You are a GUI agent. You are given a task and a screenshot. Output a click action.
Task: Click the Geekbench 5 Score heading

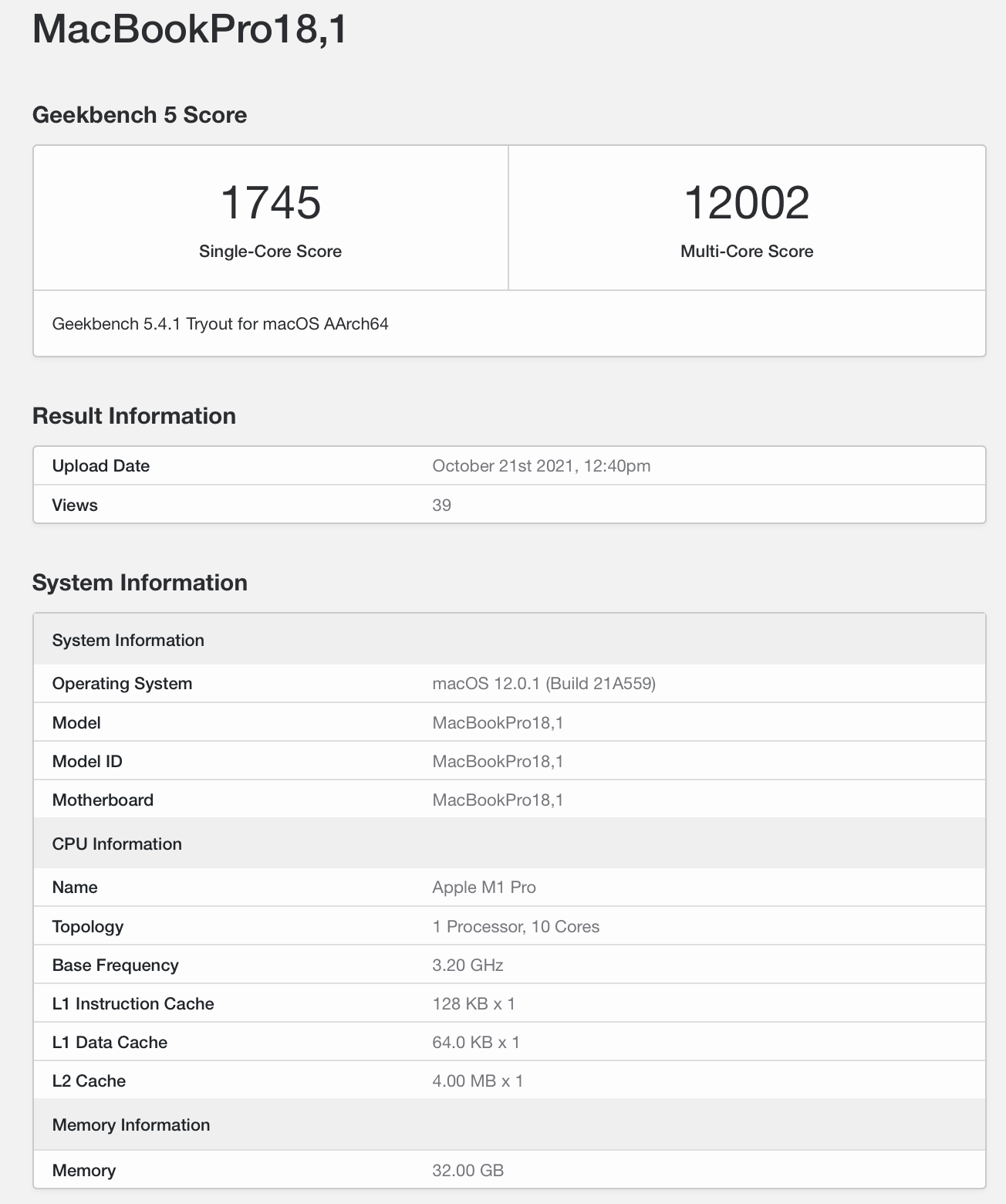pyautogui.click(x=140, y=115)
